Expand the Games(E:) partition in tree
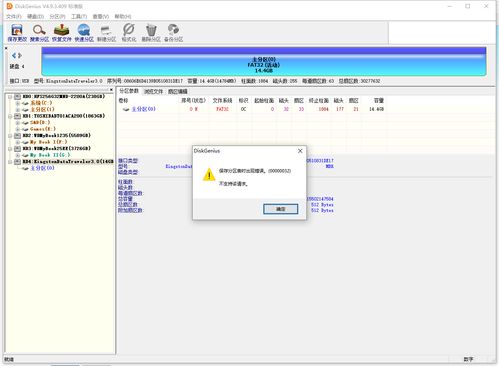 (18, 129)
